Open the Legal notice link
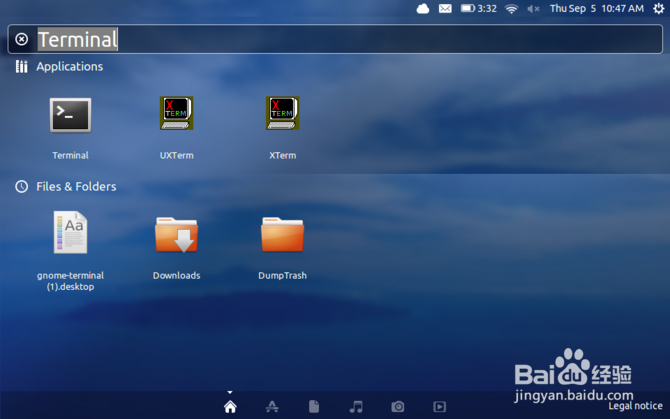This screenshot has height=419, width=670. pos(635,406)
